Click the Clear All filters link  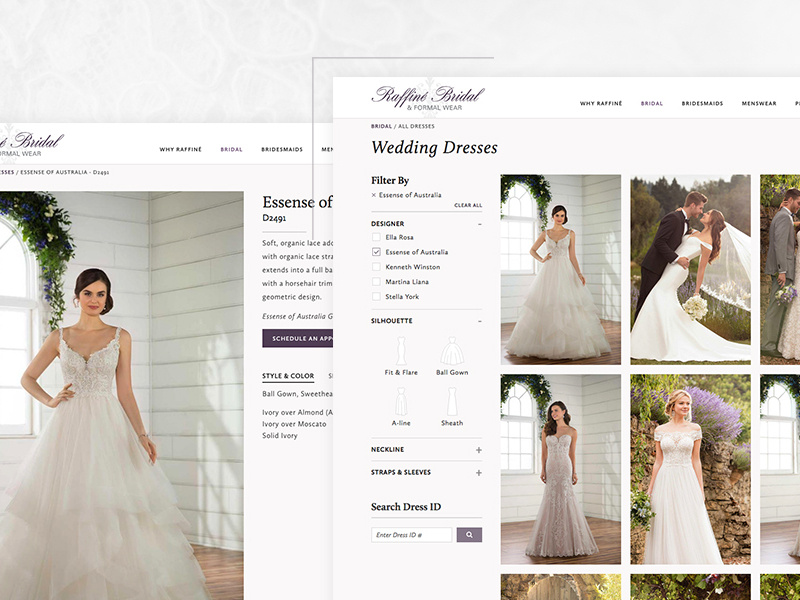pos(468,205)
